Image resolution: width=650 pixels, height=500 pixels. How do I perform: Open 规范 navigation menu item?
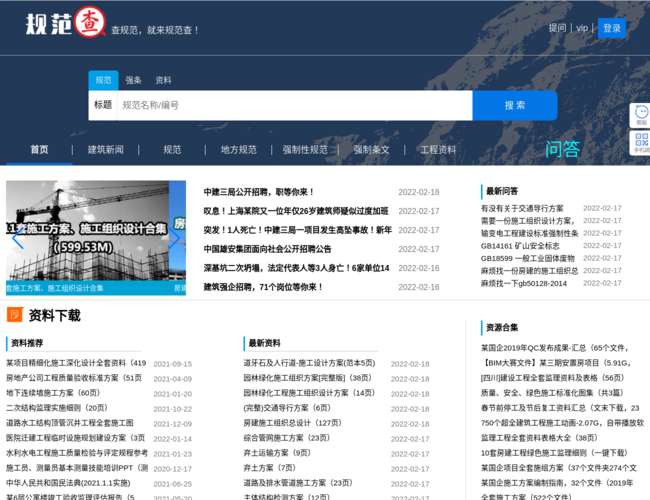[x=172, y=150]
